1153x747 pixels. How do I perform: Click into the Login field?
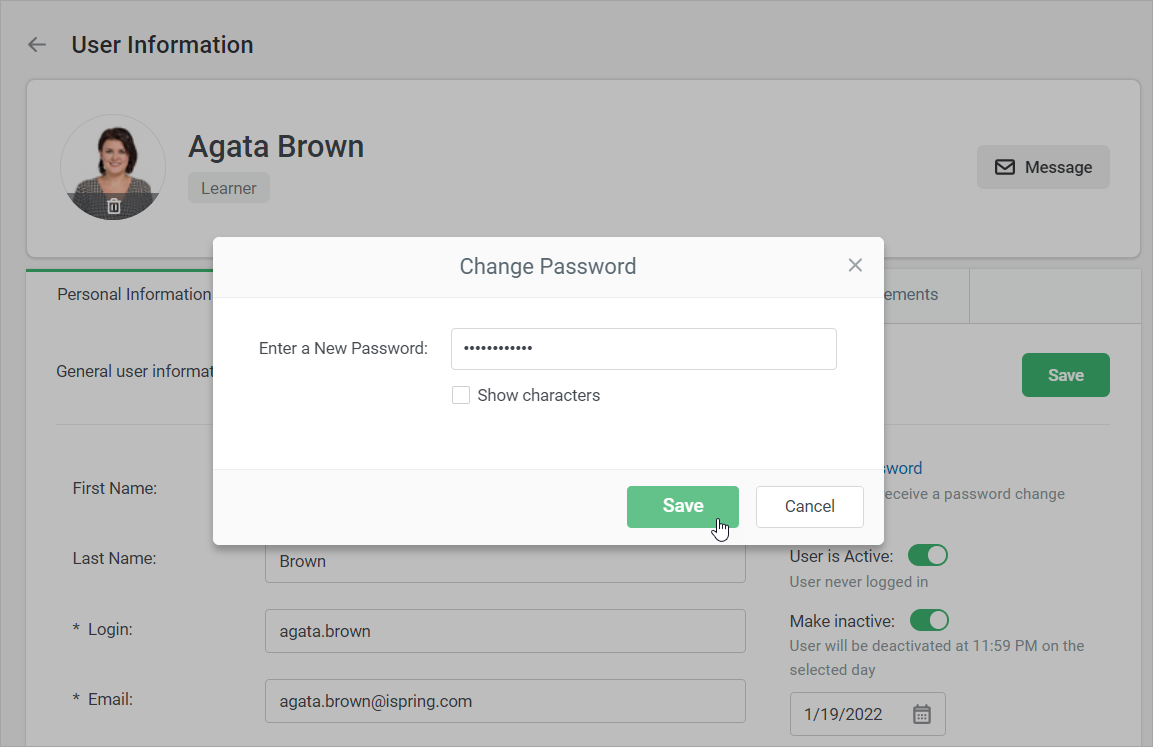(505, 631)
